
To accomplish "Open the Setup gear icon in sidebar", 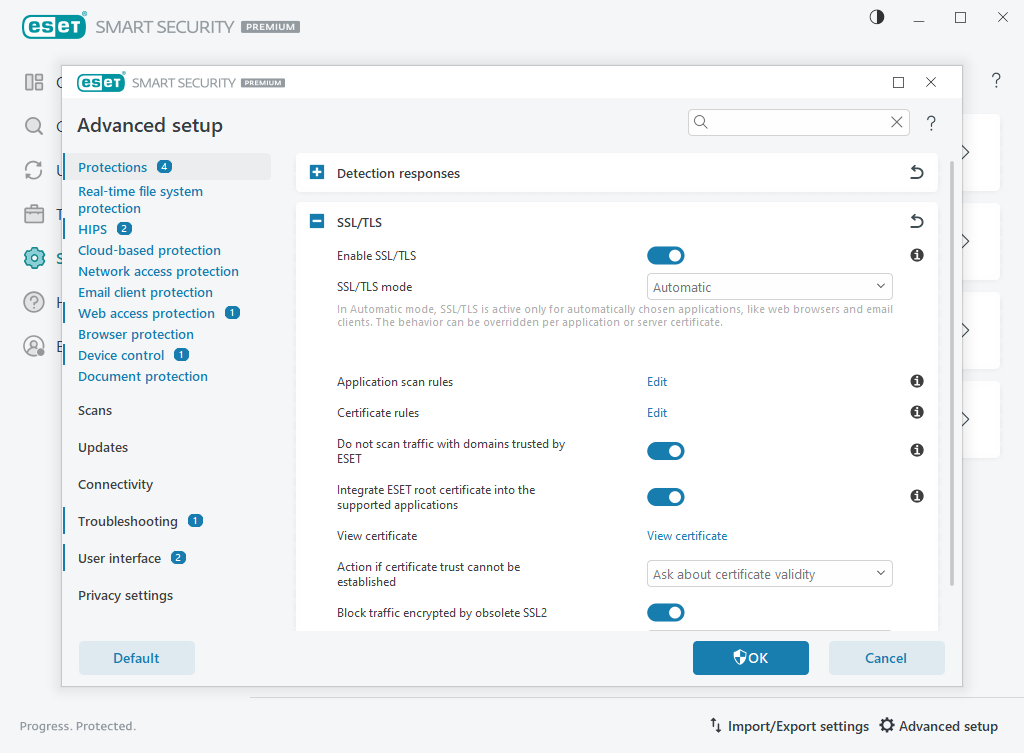I will point(33,257).
